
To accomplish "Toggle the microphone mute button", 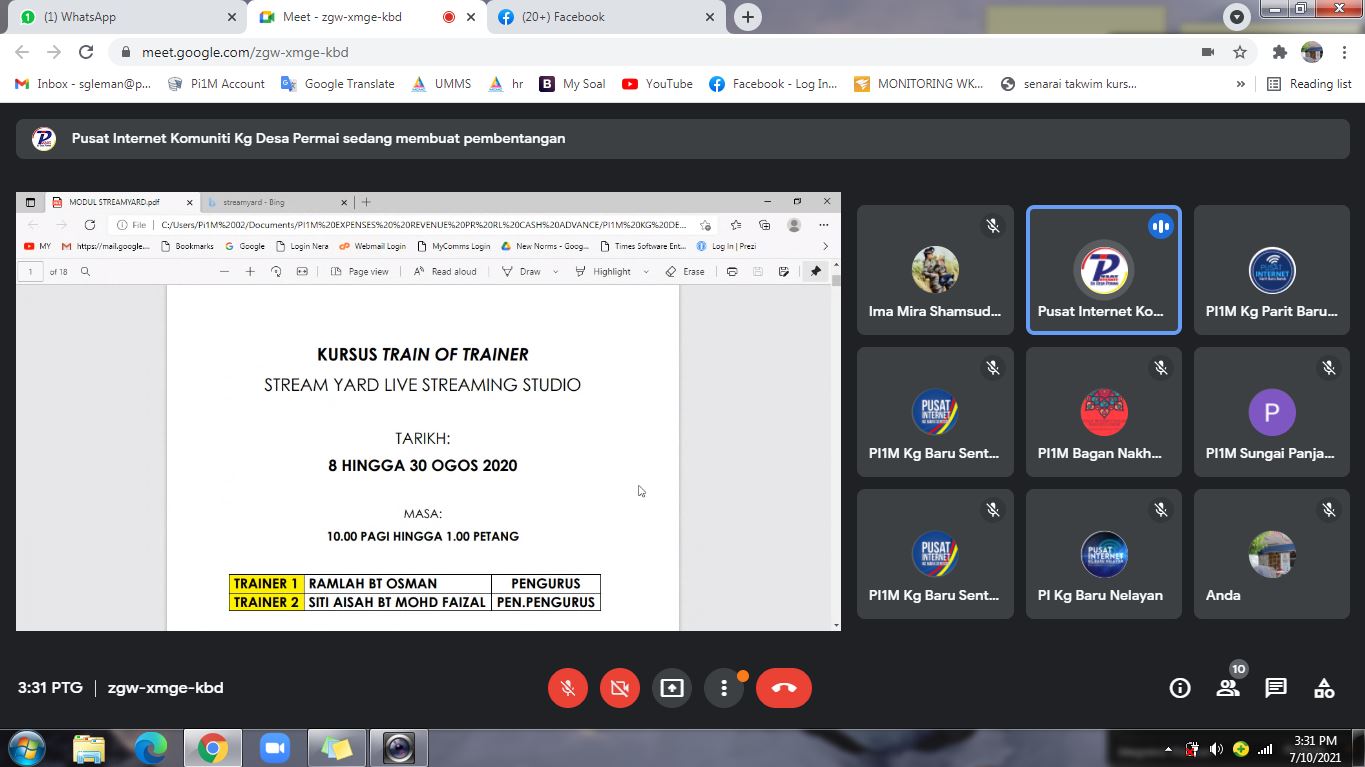I will [568, 688].
